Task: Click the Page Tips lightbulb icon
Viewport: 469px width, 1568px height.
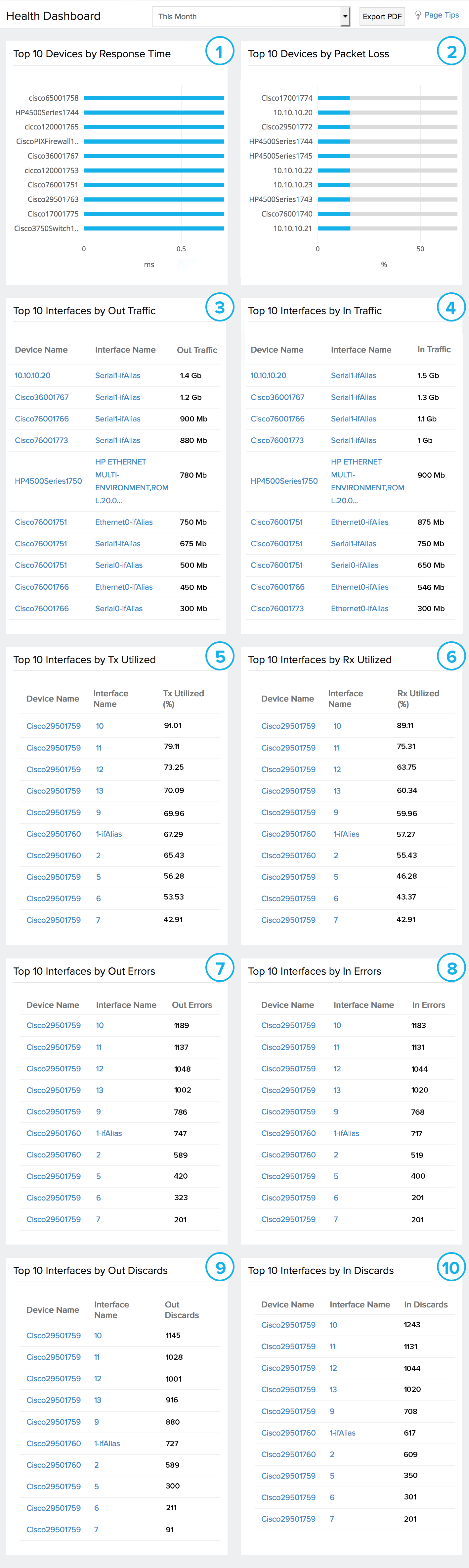Action: (x=418, y=15)
